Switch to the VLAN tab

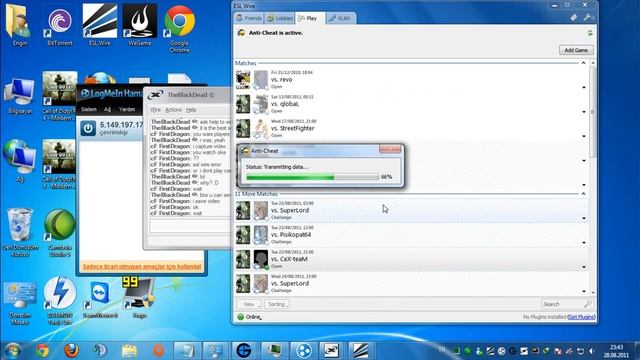click(340, 18)
